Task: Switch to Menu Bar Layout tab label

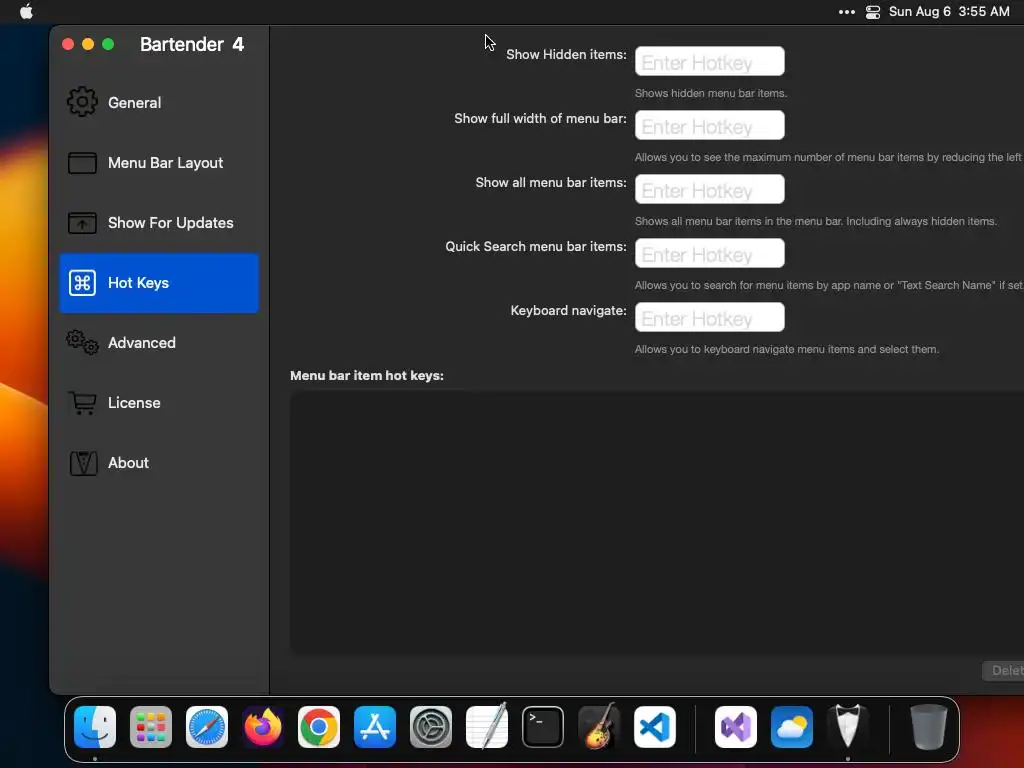Action: (165, 163)
